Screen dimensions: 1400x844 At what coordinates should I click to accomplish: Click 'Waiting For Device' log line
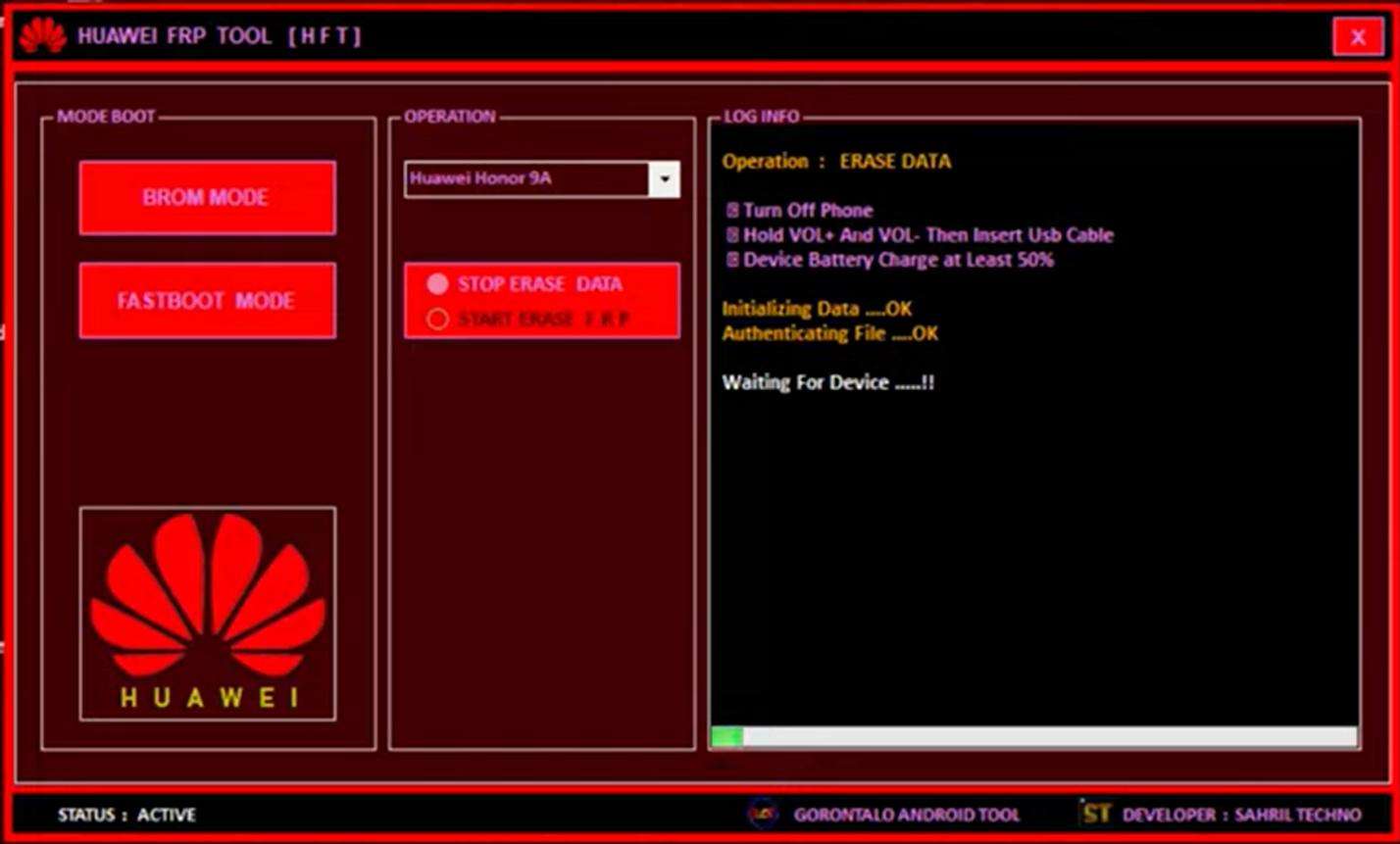[828, 382]
